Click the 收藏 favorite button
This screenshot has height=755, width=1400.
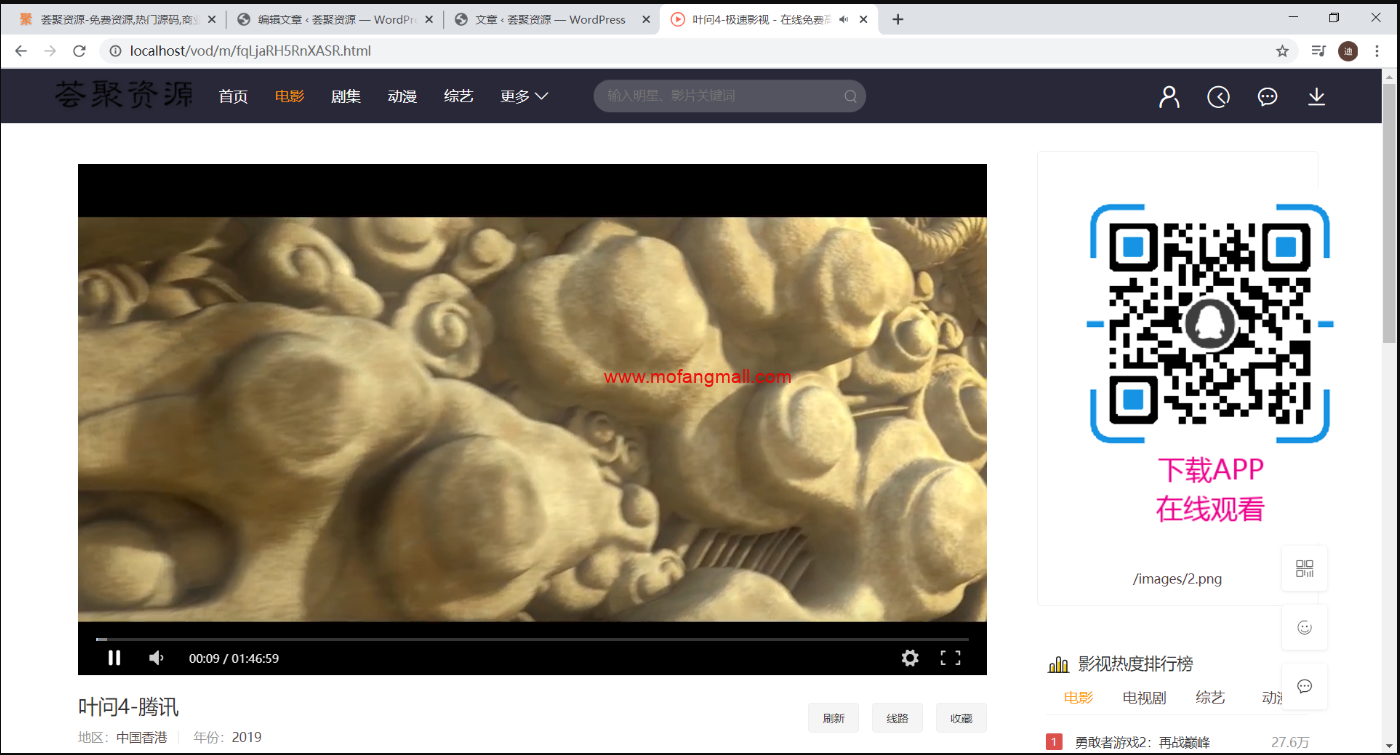pos(961,718)
